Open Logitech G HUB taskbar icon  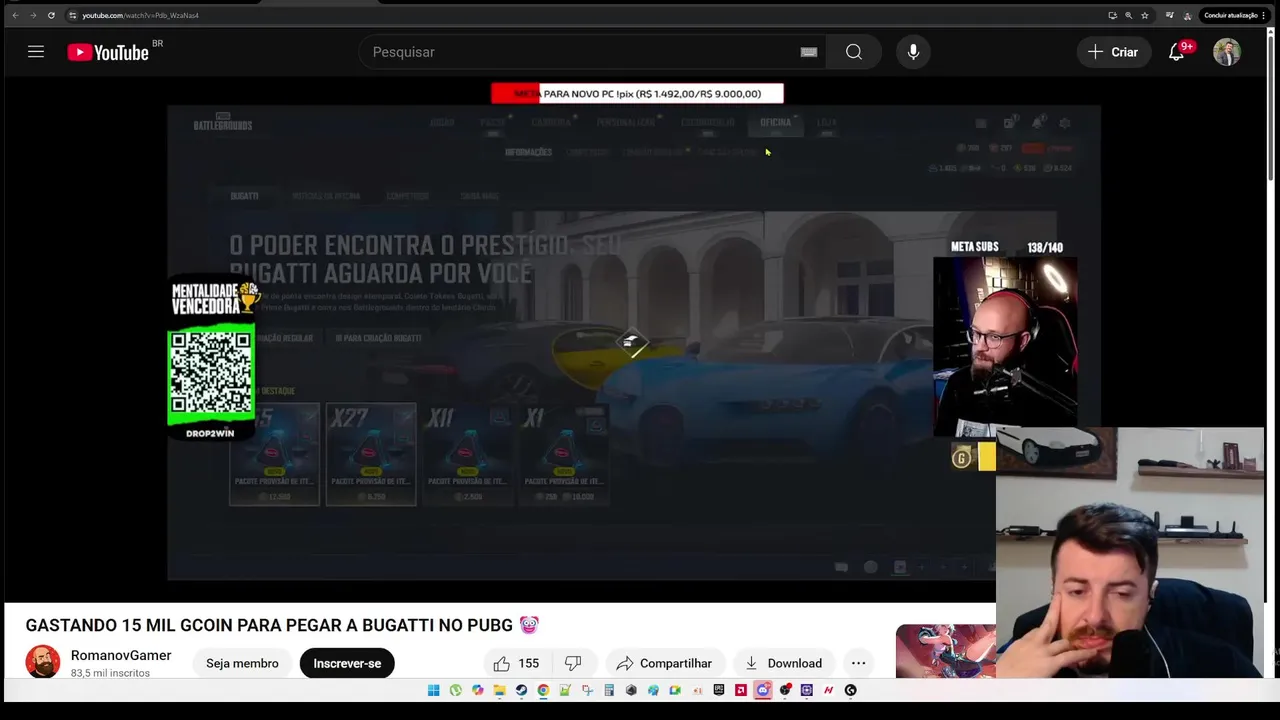tap(851, 690)
